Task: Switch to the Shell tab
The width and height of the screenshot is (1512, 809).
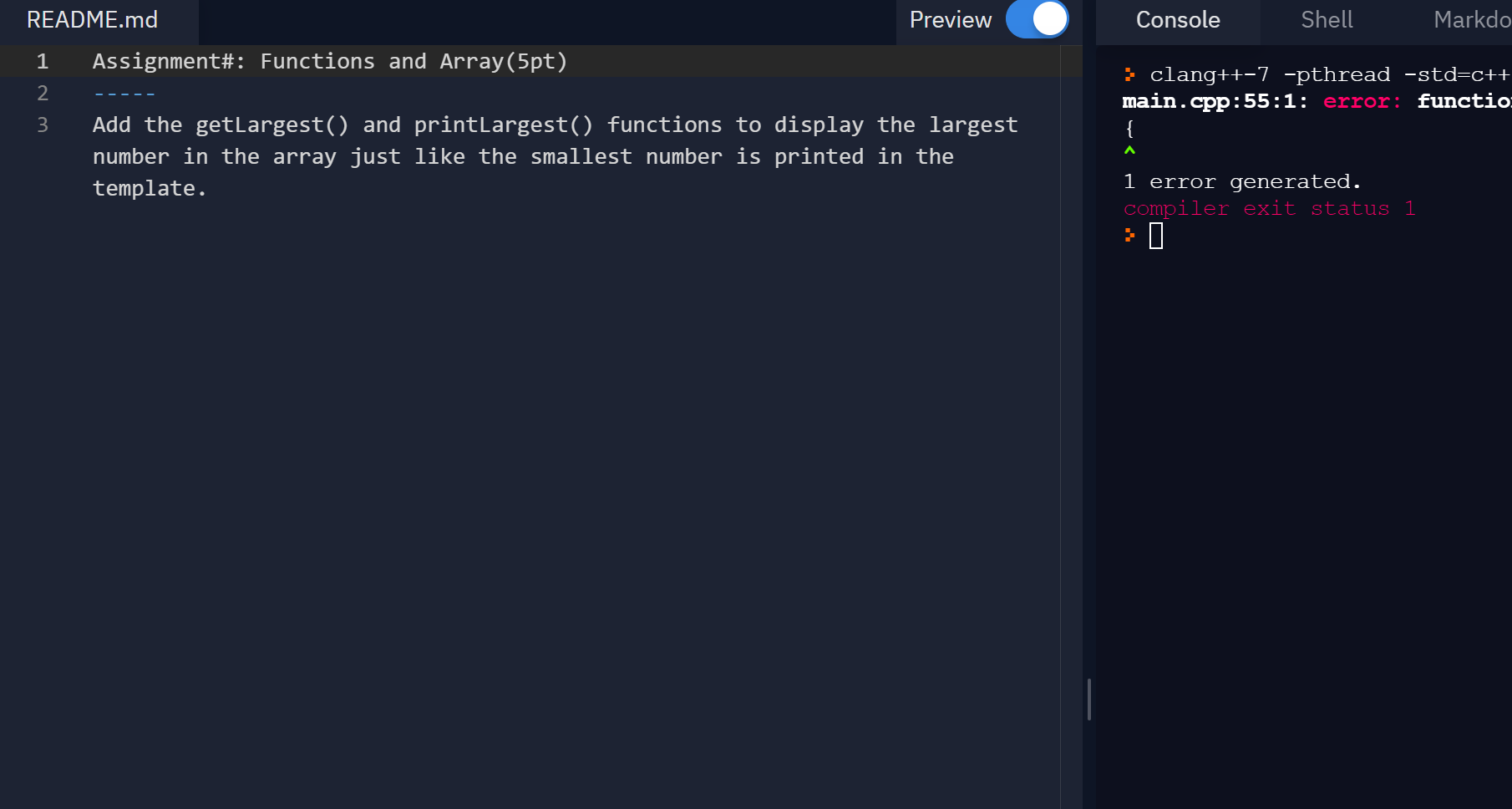Action: pyautogui.click(x=1325, y=19)
